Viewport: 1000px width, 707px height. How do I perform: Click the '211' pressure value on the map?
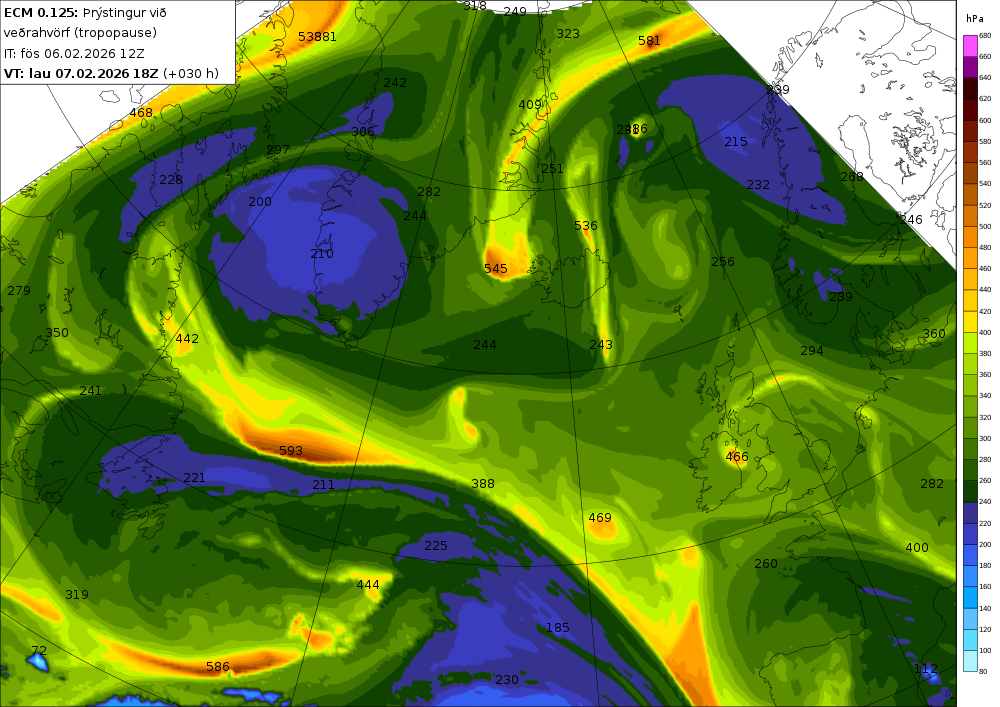click(323, 485)
